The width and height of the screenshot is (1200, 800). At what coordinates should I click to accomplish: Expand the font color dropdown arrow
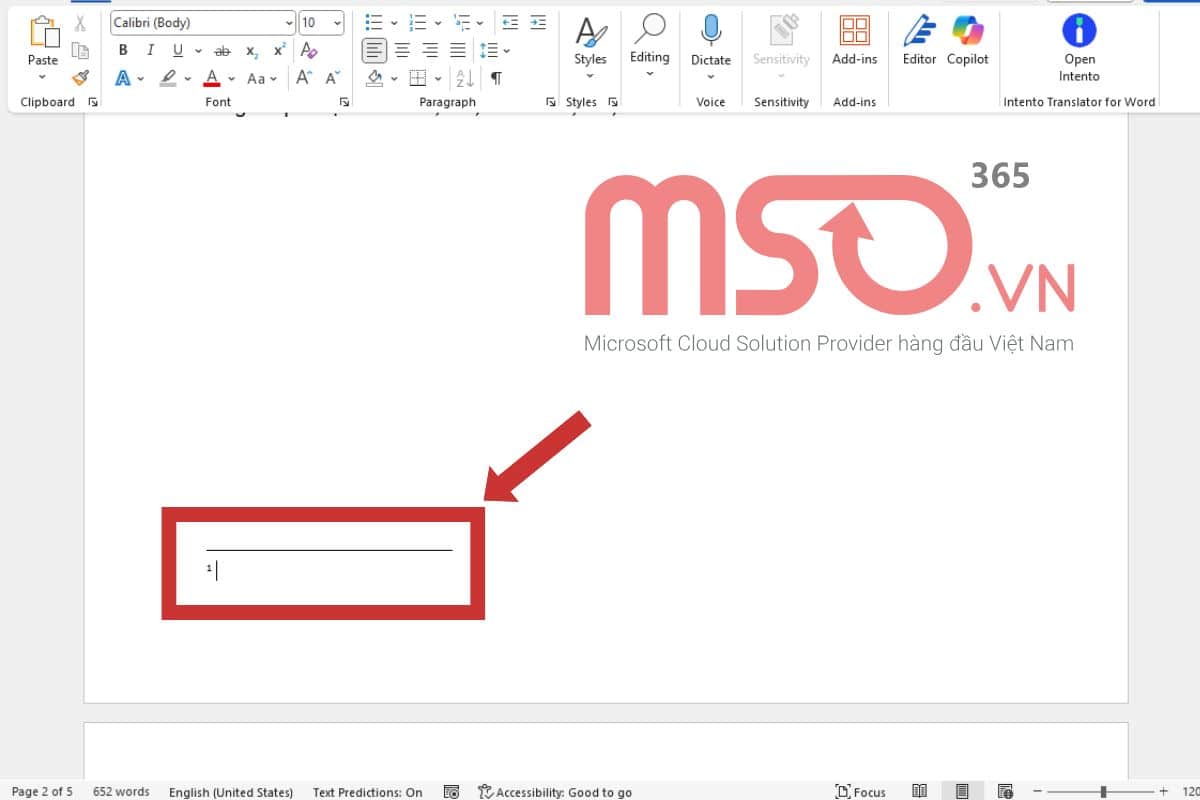tap(231, 79)
